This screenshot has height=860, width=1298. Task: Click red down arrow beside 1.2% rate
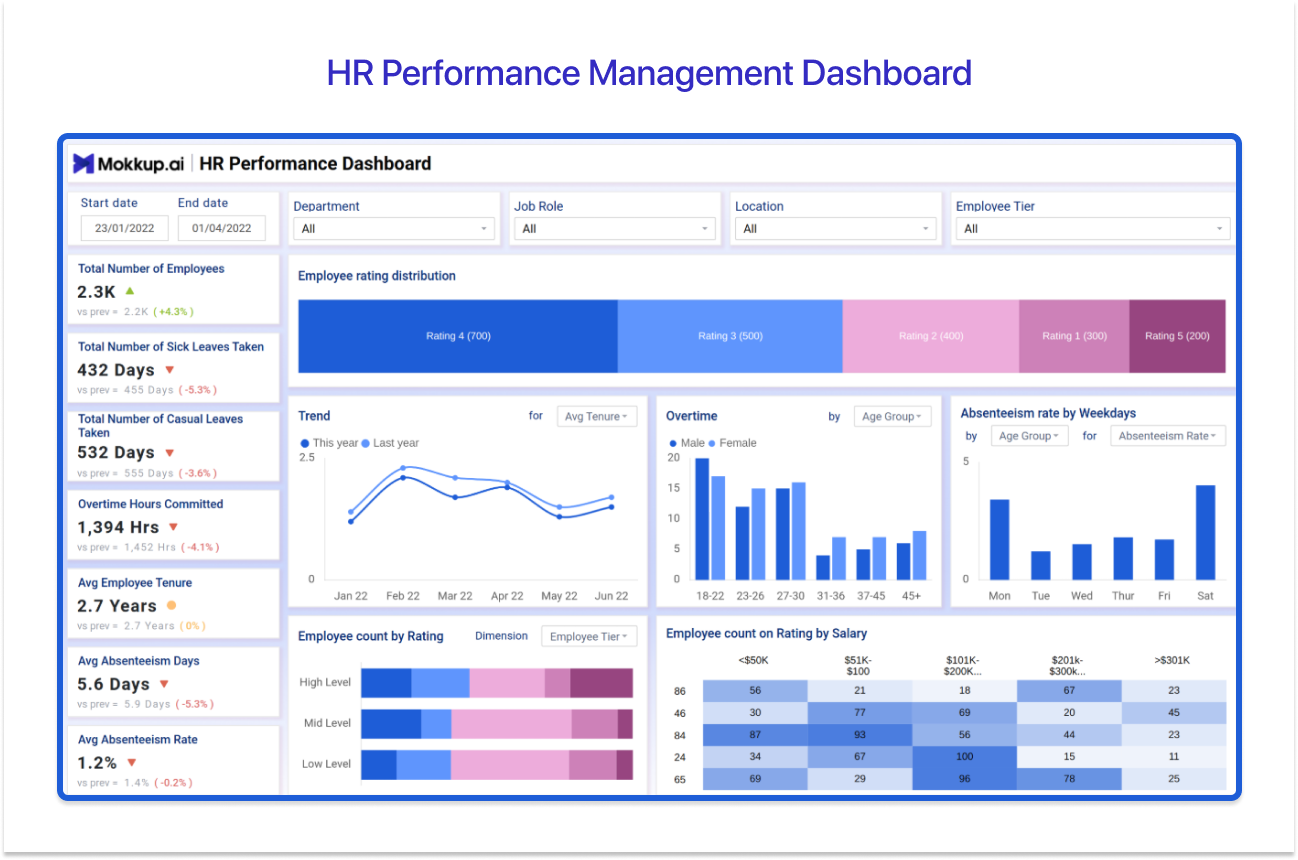tap(131, 762)
